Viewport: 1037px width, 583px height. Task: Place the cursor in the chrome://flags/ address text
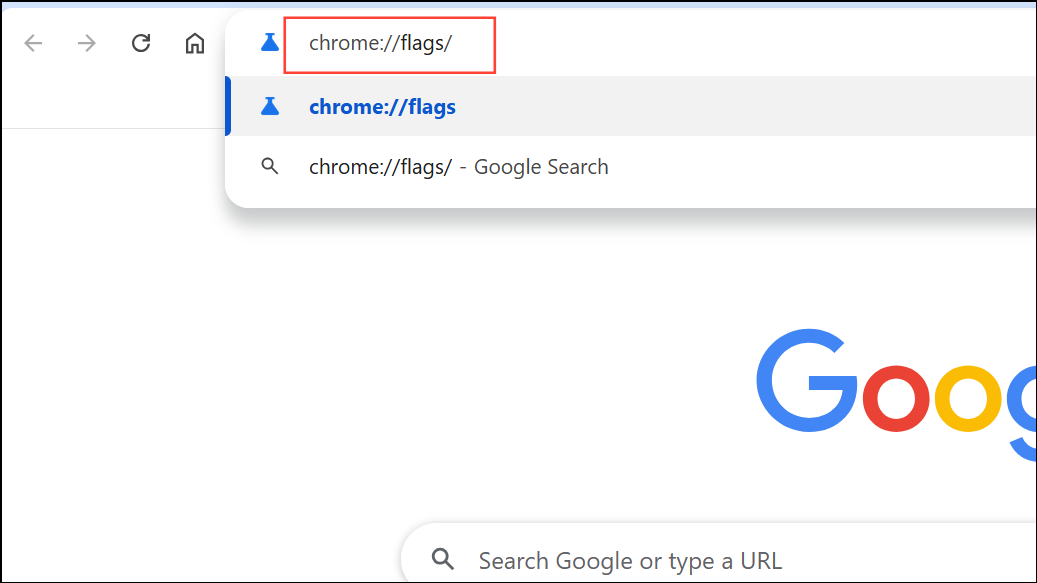point(380,44)
